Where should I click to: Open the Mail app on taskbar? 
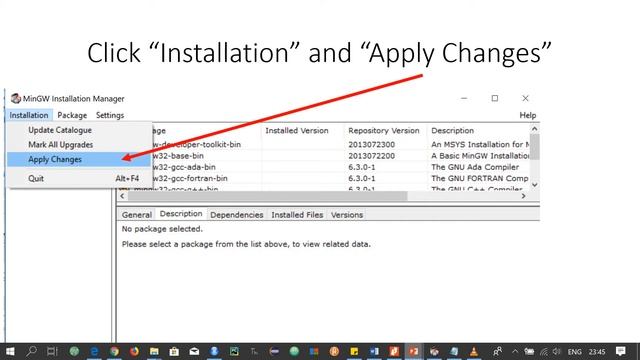click(194, 351)
